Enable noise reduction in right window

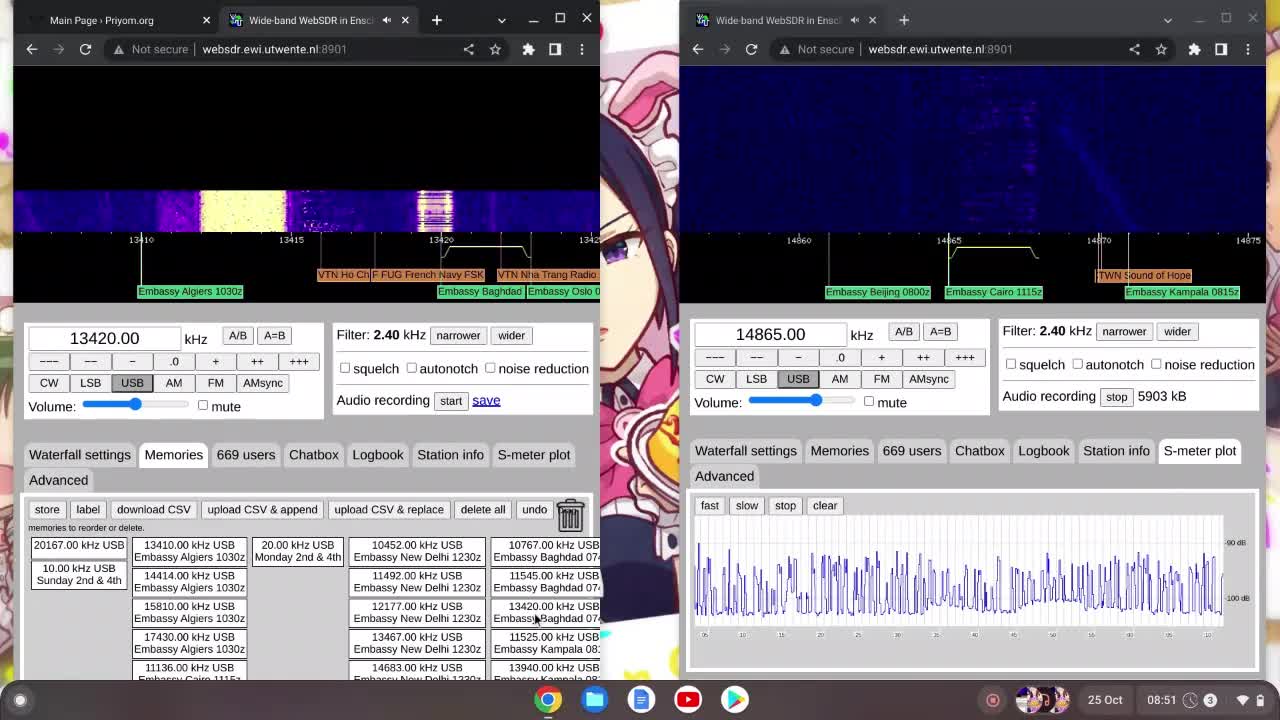tap(1156, 364)
